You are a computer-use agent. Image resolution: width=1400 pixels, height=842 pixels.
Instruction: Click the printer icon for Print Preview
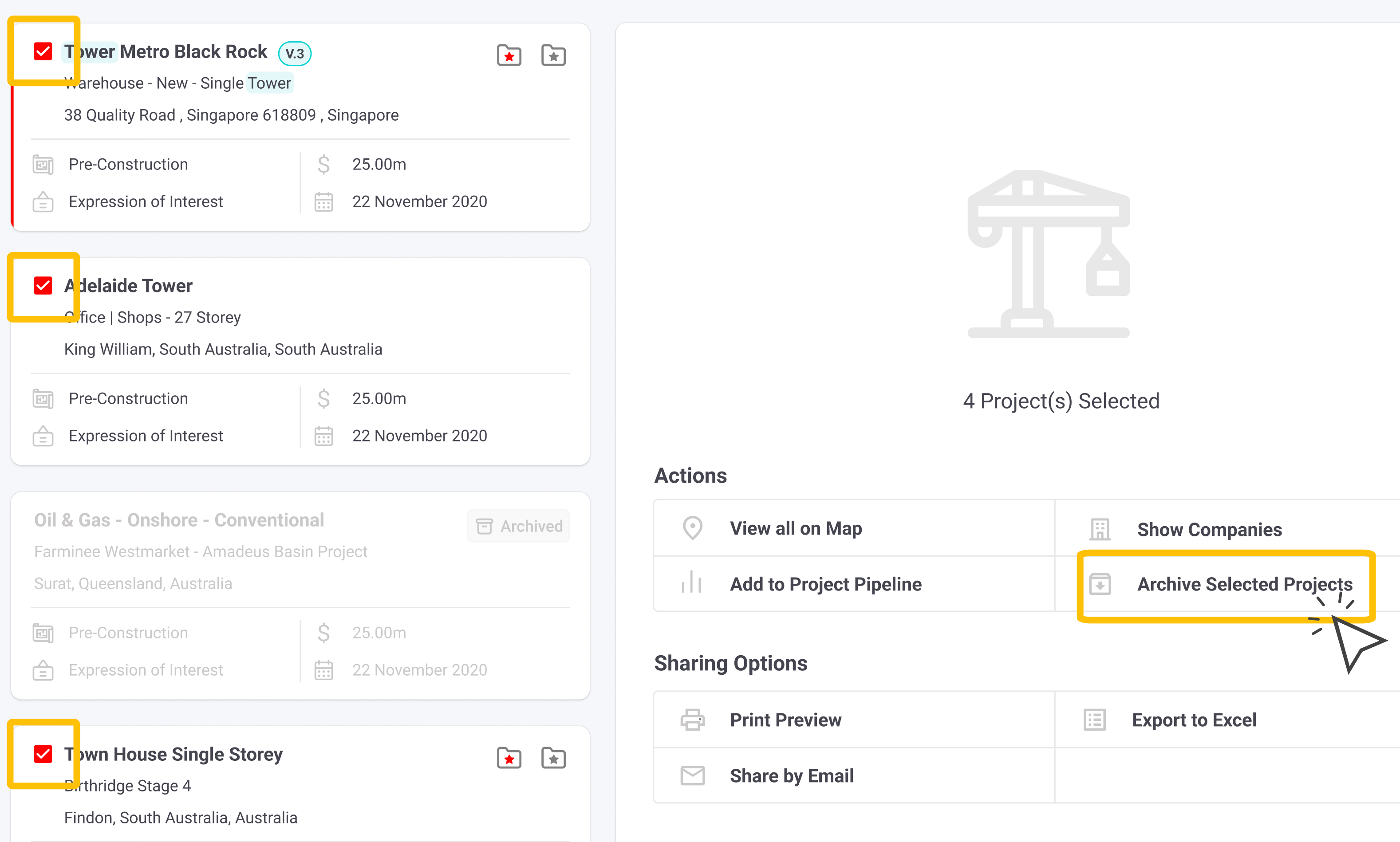pyautogui.click(x=692, y=720)
